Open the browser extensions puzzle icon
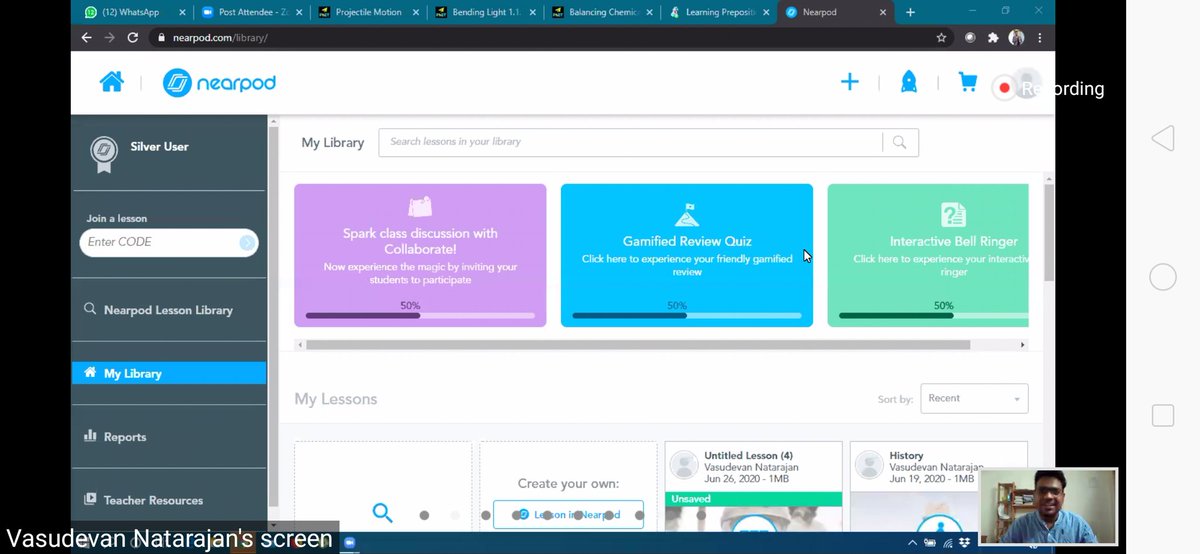This screenshot has height=554, width=1200. click(x=993, y=37)
